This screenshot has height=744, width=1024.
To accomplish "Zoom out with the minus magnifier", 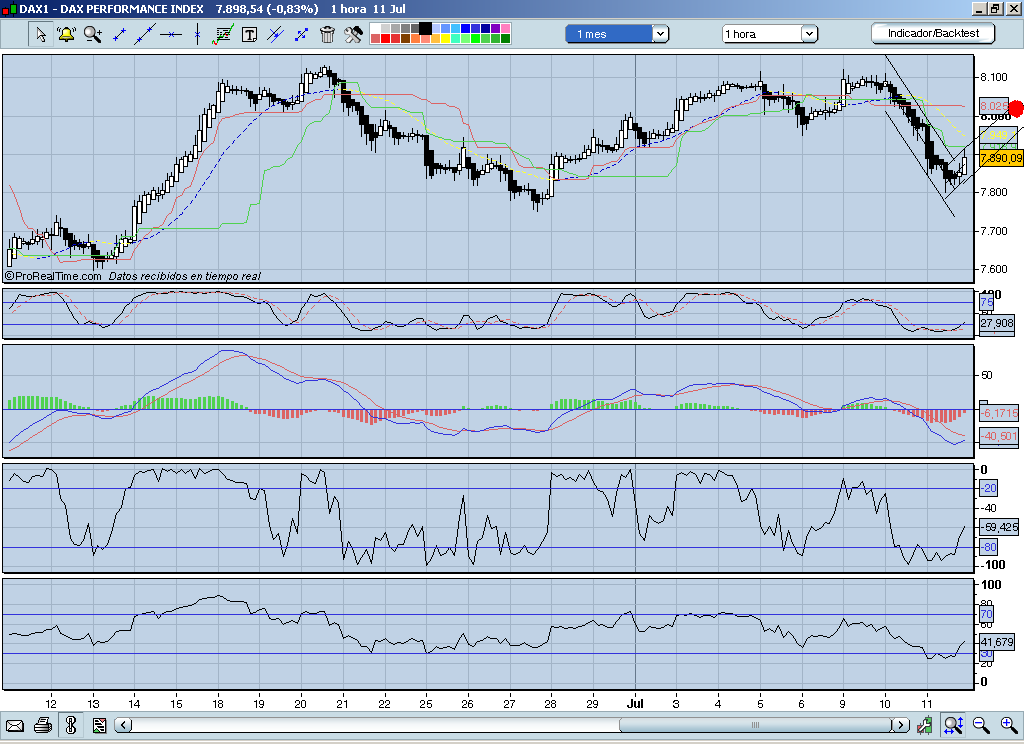I will 978,726.
